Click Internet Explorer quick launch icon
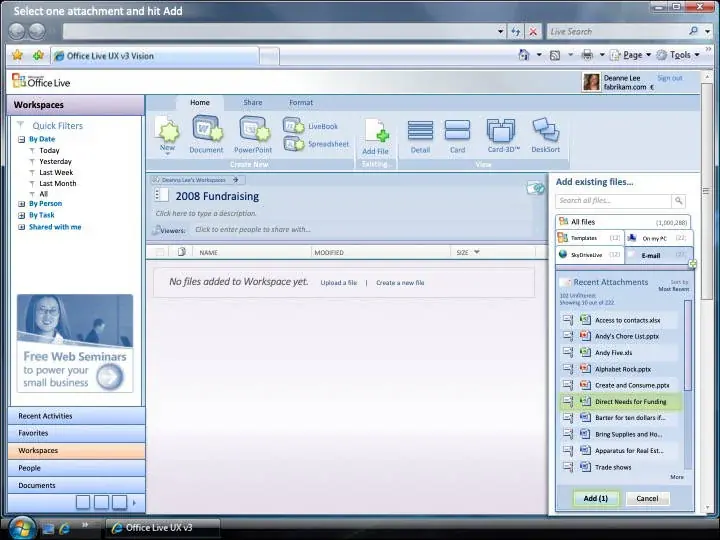The width and height of the screenshot is (720, 540). pyautogui.click(x=65, y=528)
